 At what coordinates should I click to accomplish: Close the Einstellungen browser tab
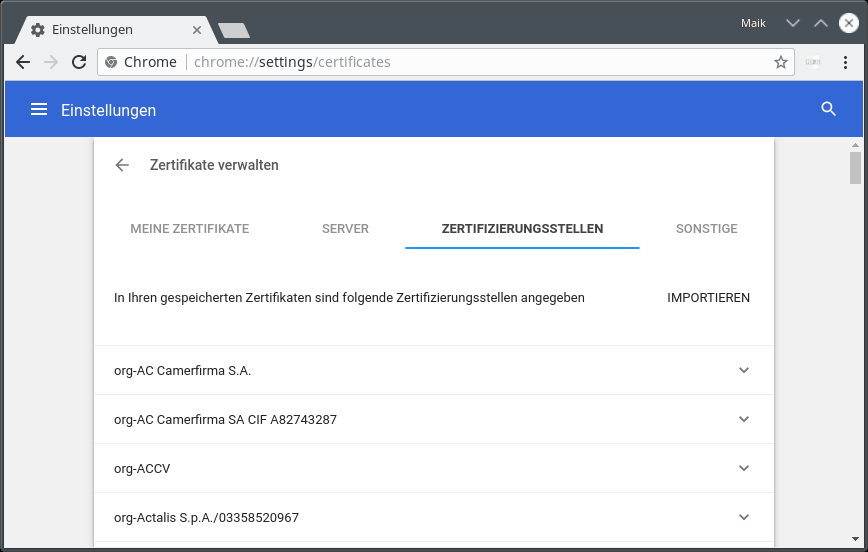pos(197,30)
